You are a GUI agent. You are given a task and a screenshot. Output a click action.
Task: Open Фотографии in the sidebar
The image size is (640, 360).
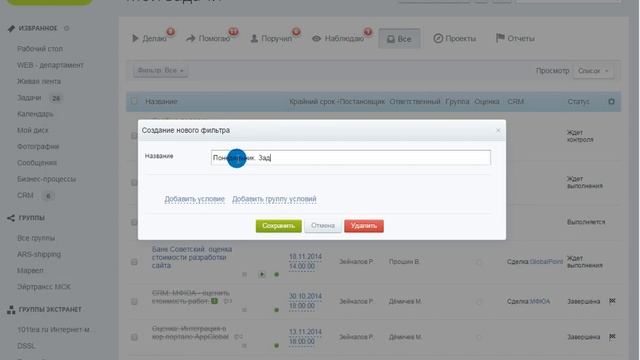38,147
